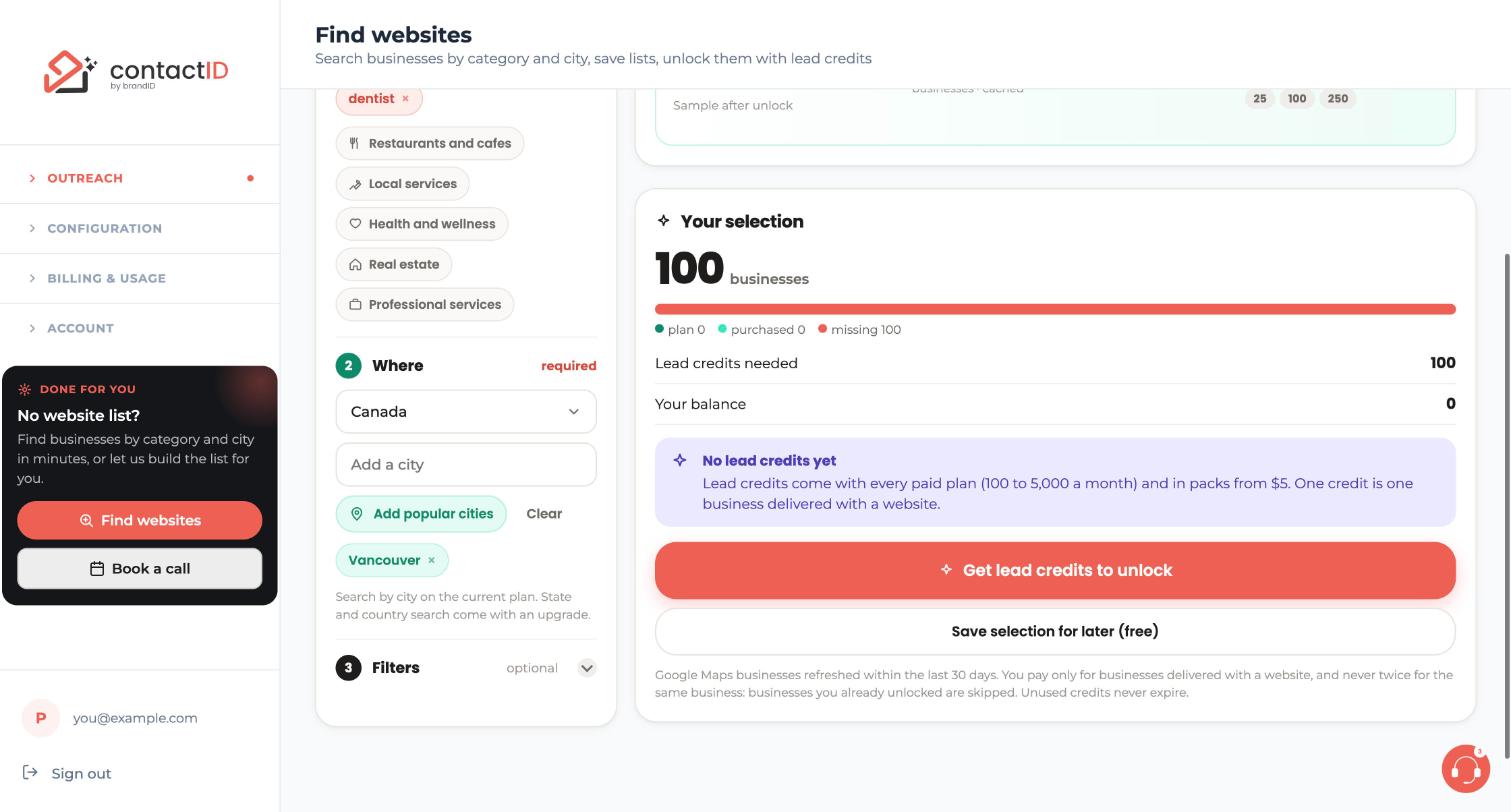Expand the Filters optional section chevron

click(x=587, y=668)
